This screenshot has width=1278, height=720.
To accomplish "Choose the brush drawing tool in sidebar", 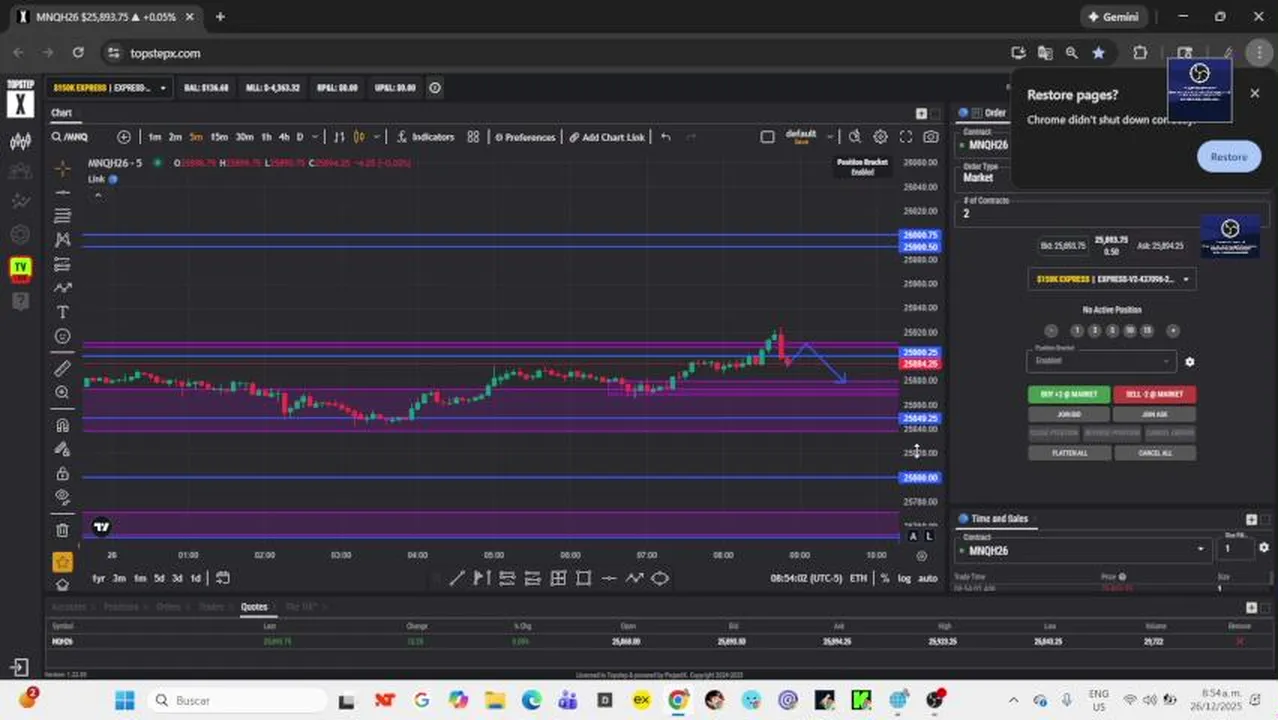I will [x=62, y=288].
